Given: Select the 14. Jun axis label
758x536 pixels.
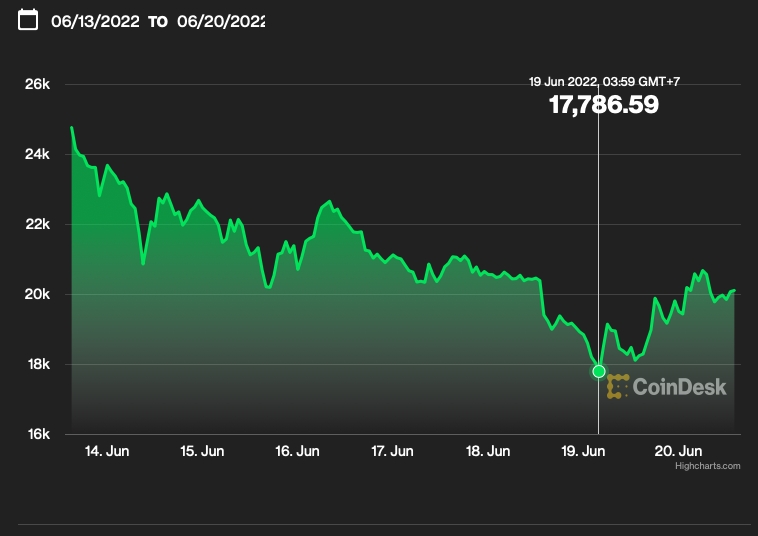Looking at the screenshot, I should (x=107, y=451).
